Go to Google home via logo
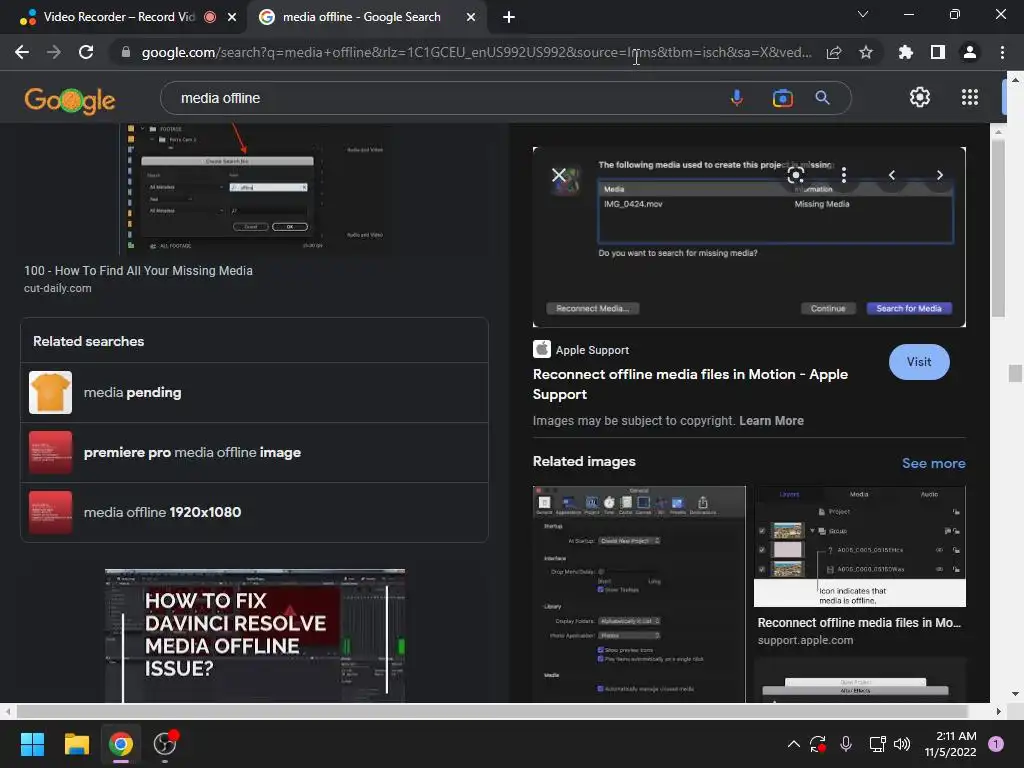The image size is (1024, 768). coord(70,100)
